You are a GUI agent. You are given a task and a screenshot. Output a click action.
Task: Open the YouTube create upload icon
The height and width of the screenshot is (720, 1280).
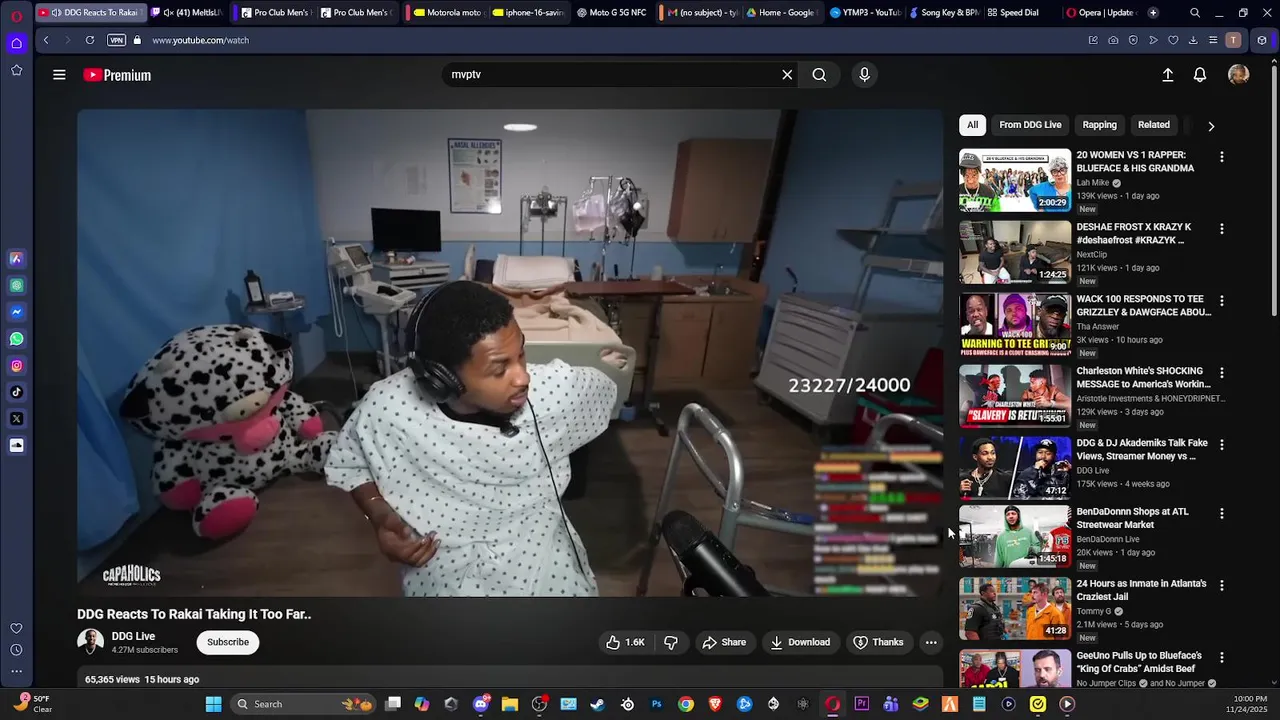tap(1167, 75)
